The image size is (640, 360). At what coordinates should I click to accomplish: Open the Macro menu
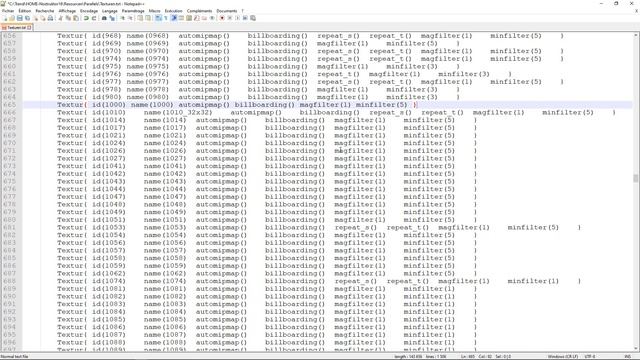click(x=155, y=11)
